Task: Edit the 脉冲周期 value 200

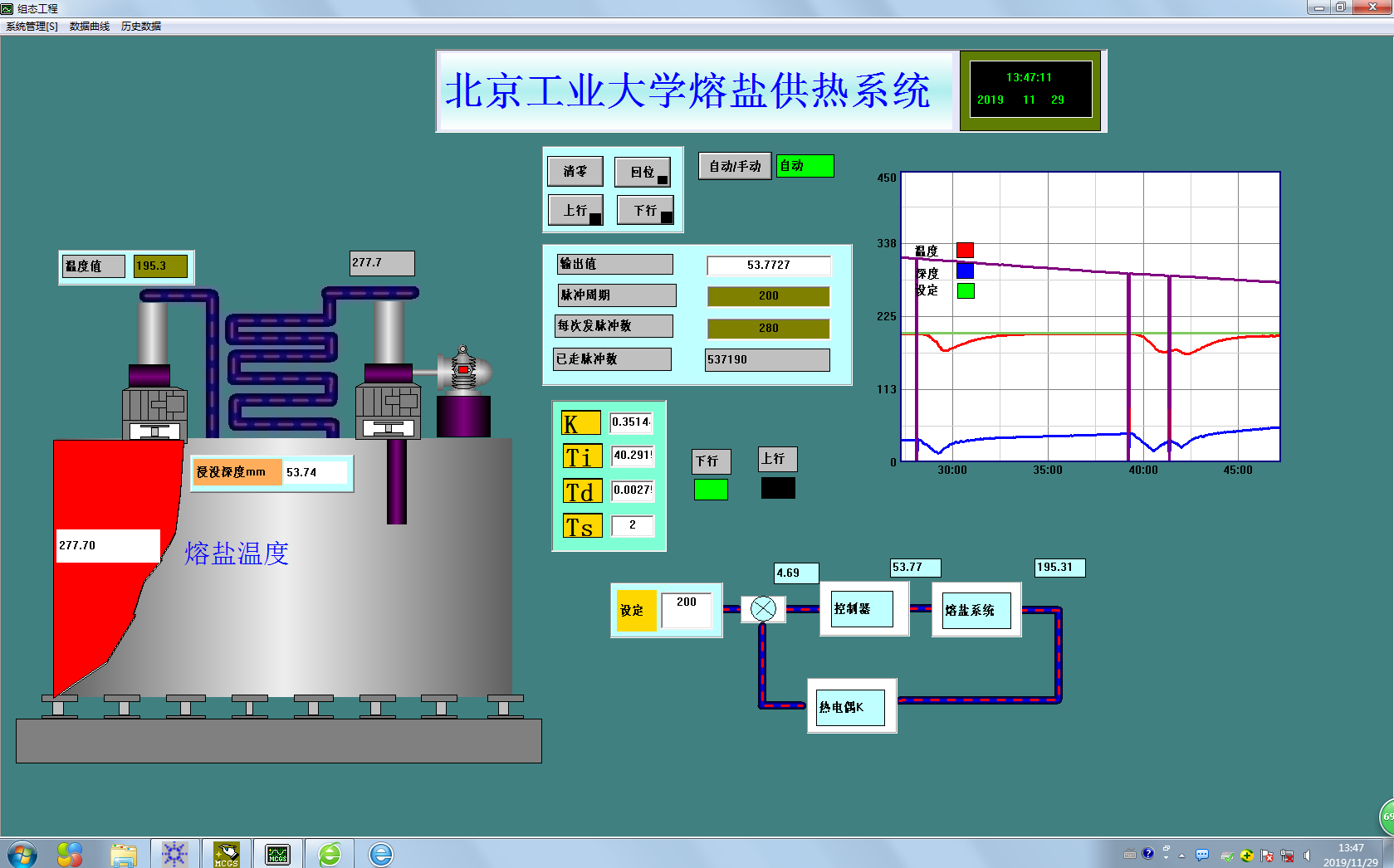Action: pos(769,296)
